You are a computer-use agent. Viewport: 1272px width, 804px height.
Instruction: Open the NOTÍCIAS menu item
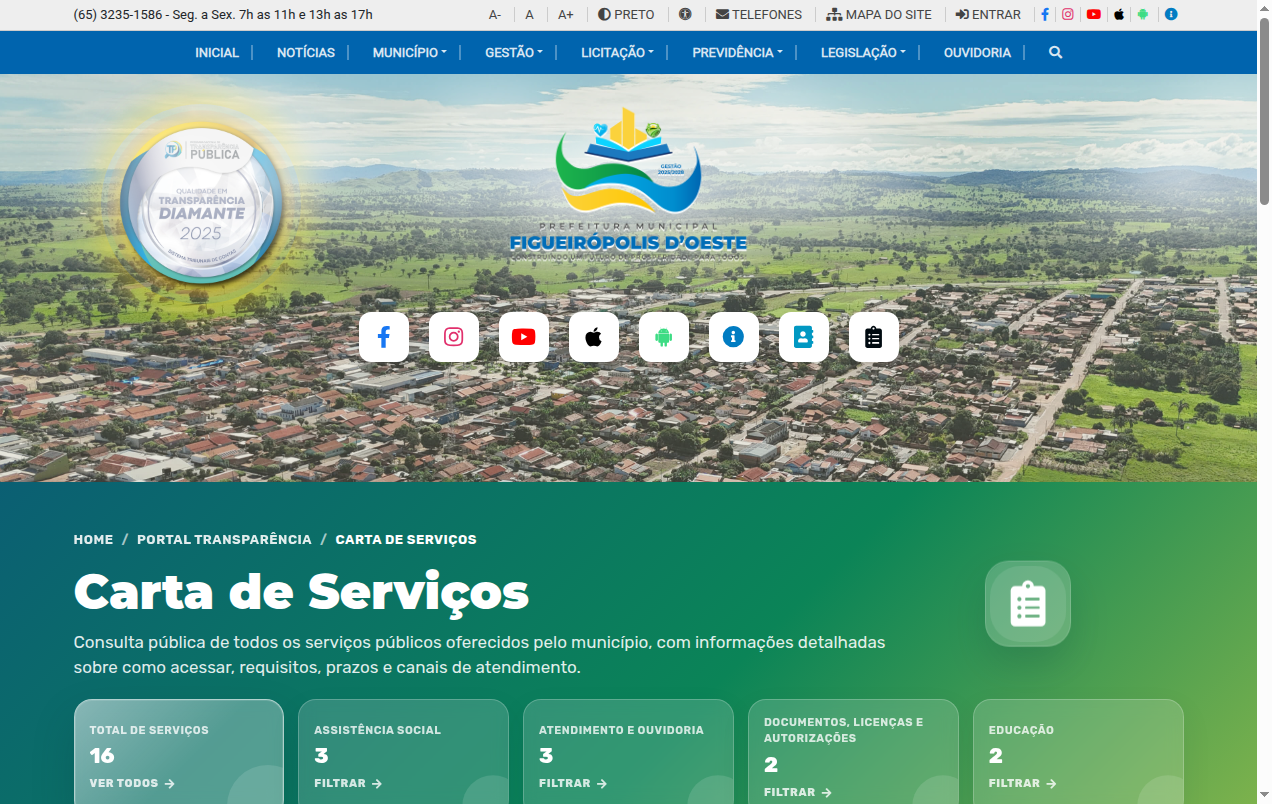click(x=306, y=53)
